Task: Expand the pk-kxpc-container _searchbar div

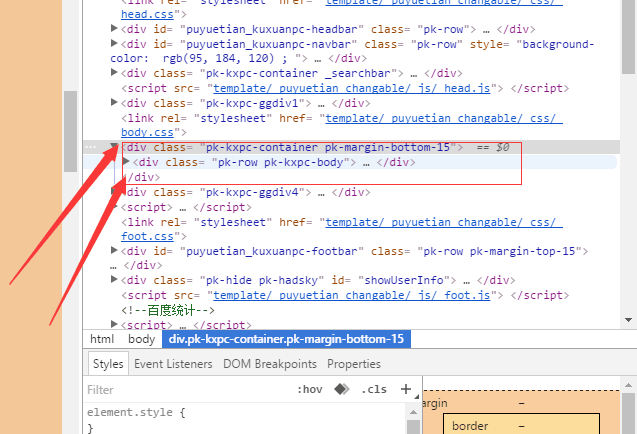Action: 114,72
